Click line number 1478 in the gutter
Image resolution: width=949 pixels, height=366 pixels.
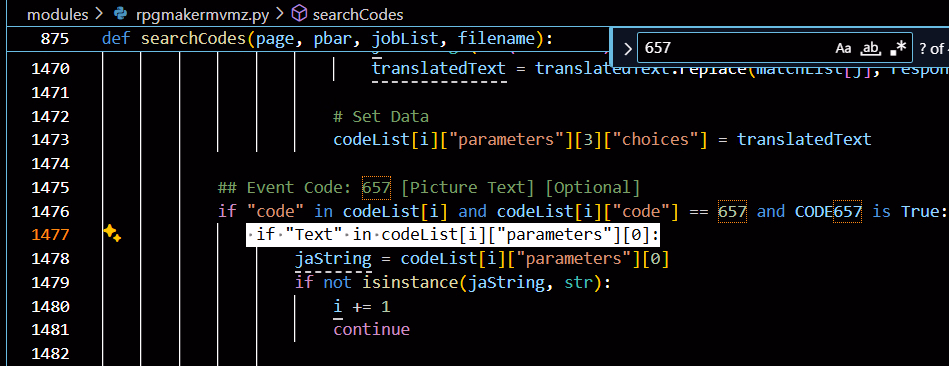pyautogui.click(x=50, y=259)
